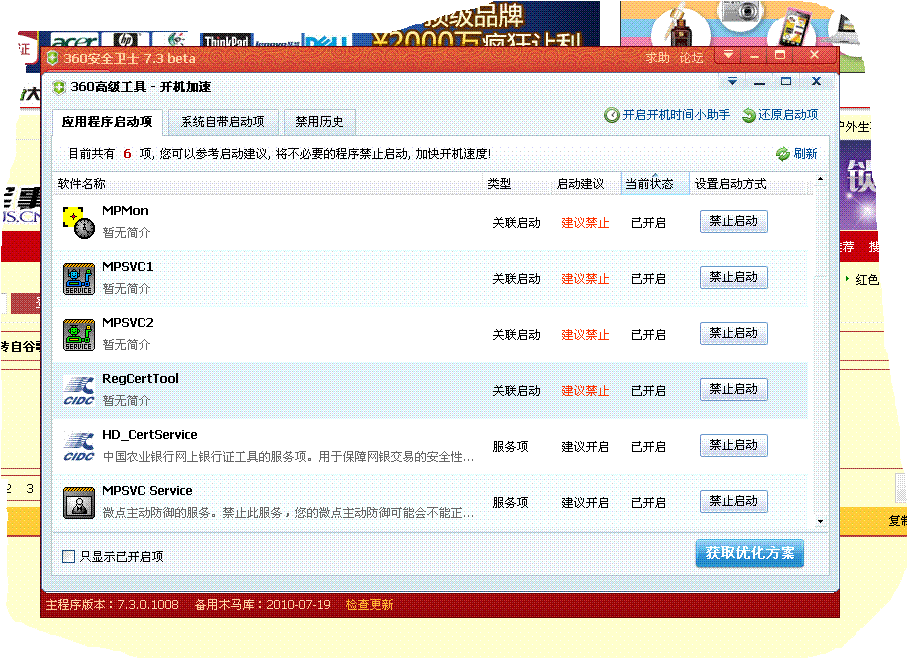Disable startup for MPSVC1
909x660 pixels.
[x=734, y=277]
